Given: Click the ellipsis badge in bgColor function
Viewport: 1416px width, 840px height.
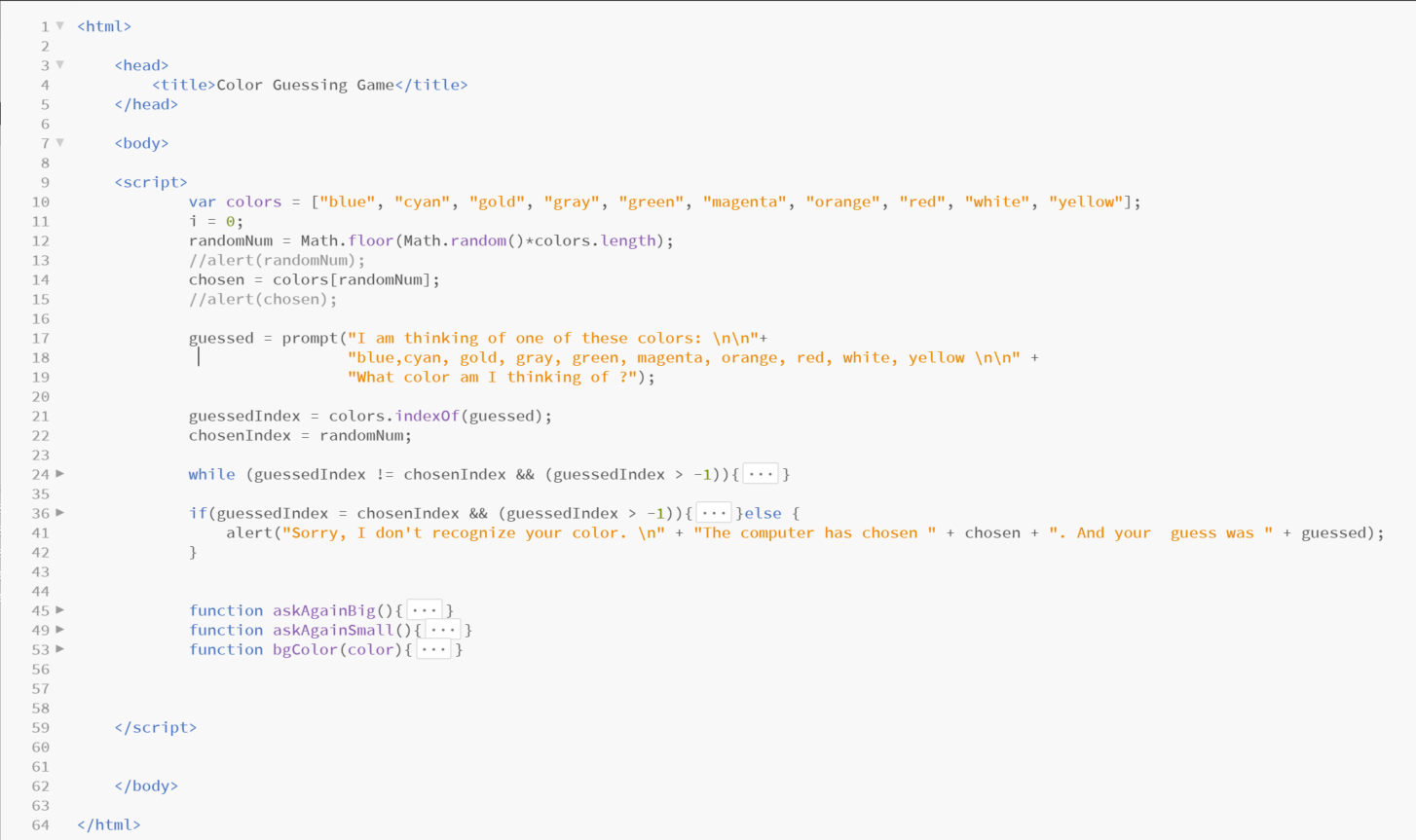Looking at the screenshot, I should click(x=433, y=650).
